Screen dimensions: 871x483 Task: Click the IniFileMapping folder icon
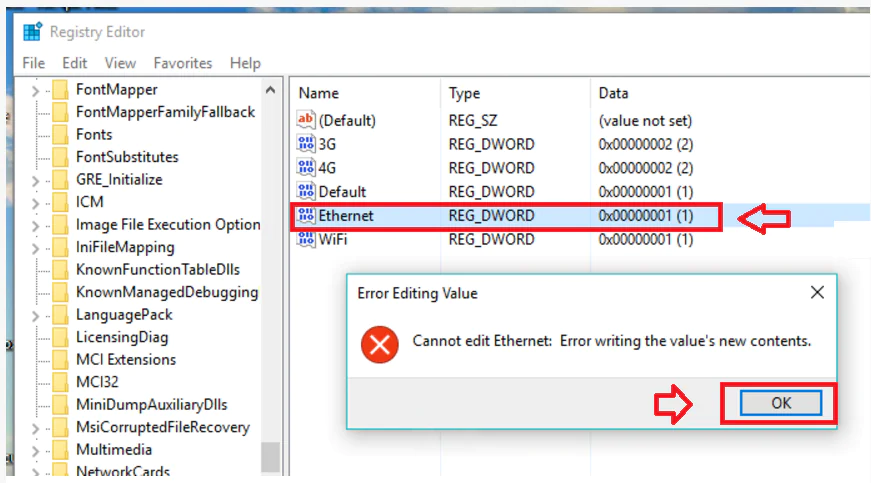pyautogui.click(x=60, y=247)
